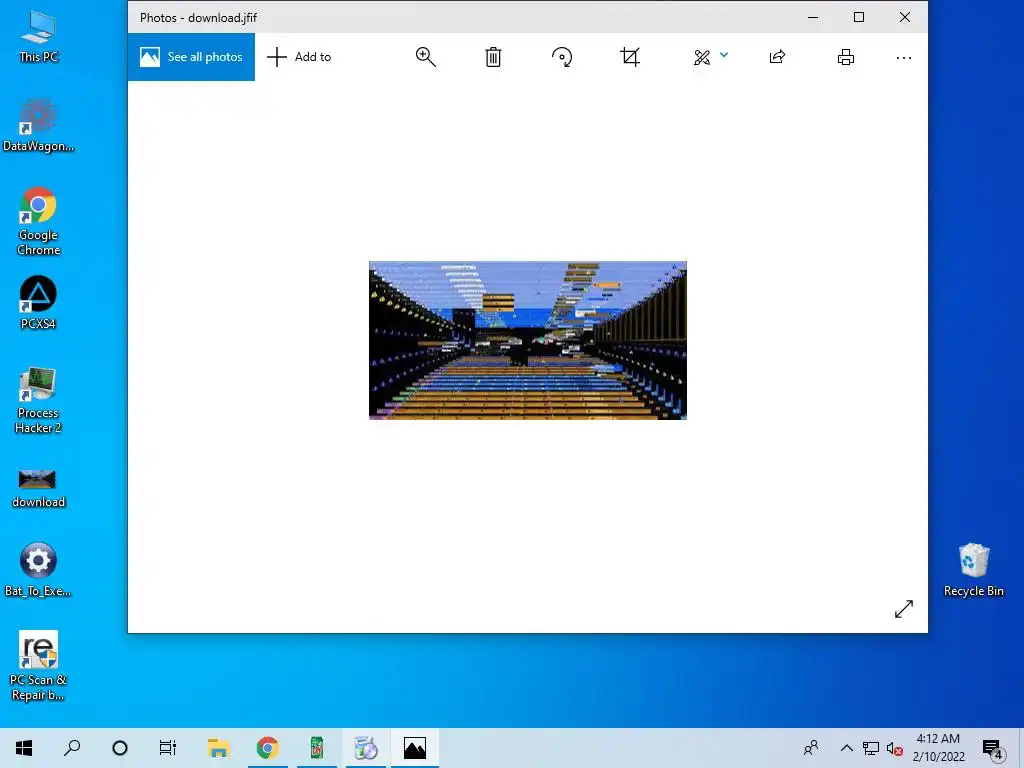The height and width of the screenshot is (768, 1024).
Task: Show hidden system tray icons
Action: pyautogui.click(x=846, y=748)
